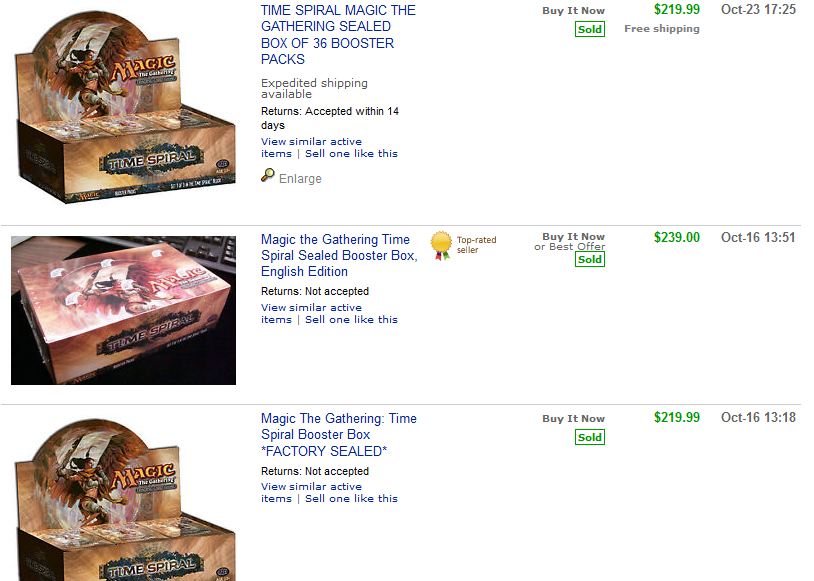Screen dimensions: 814x581
Task: Click the Sold badge beside the Oct-23 listing
Action: 590,29
